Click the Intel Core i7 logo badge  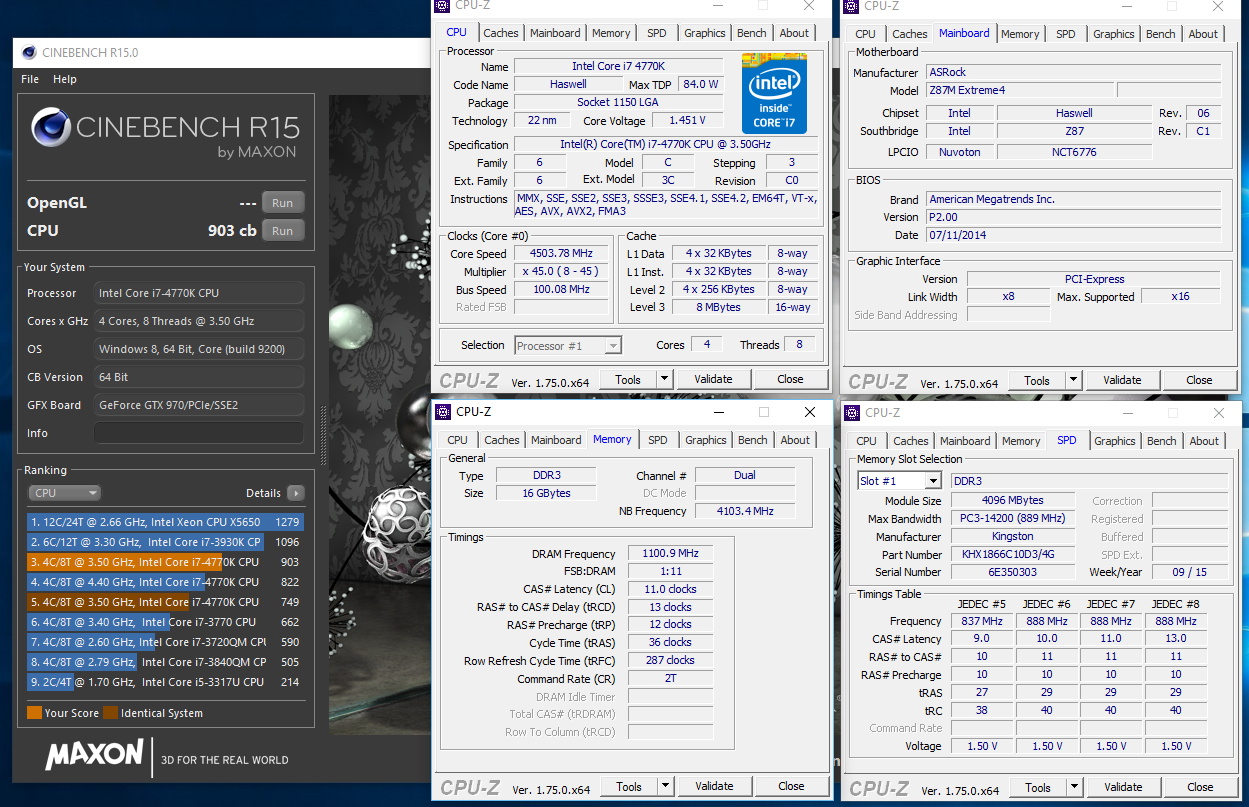pos(774,93)
